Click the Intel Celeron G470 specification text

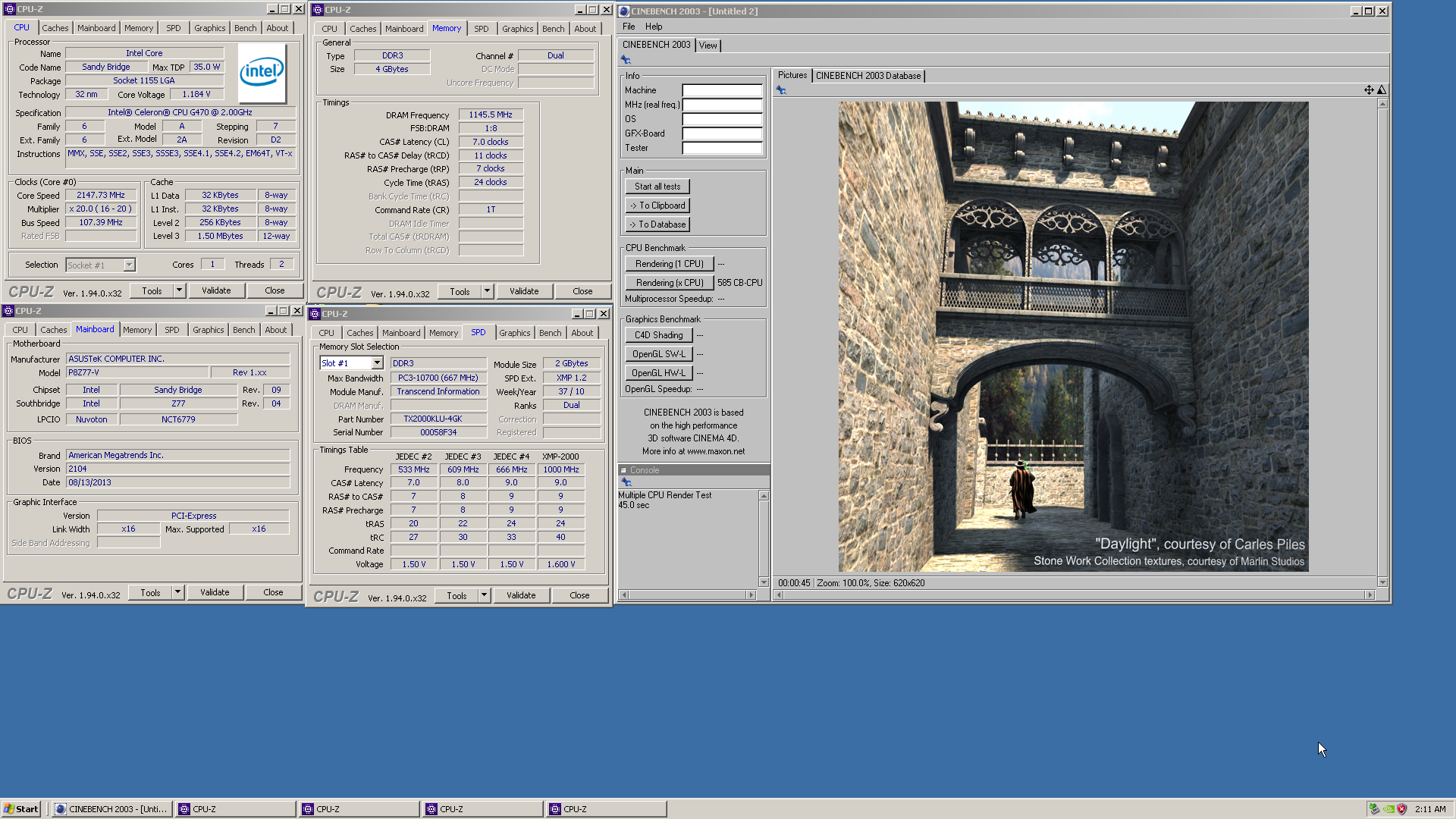tap(180, 112)
